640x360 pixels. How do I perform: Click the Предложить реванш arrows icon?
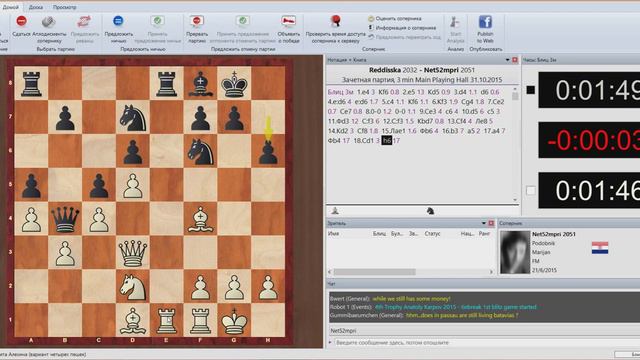coord(84,21)
